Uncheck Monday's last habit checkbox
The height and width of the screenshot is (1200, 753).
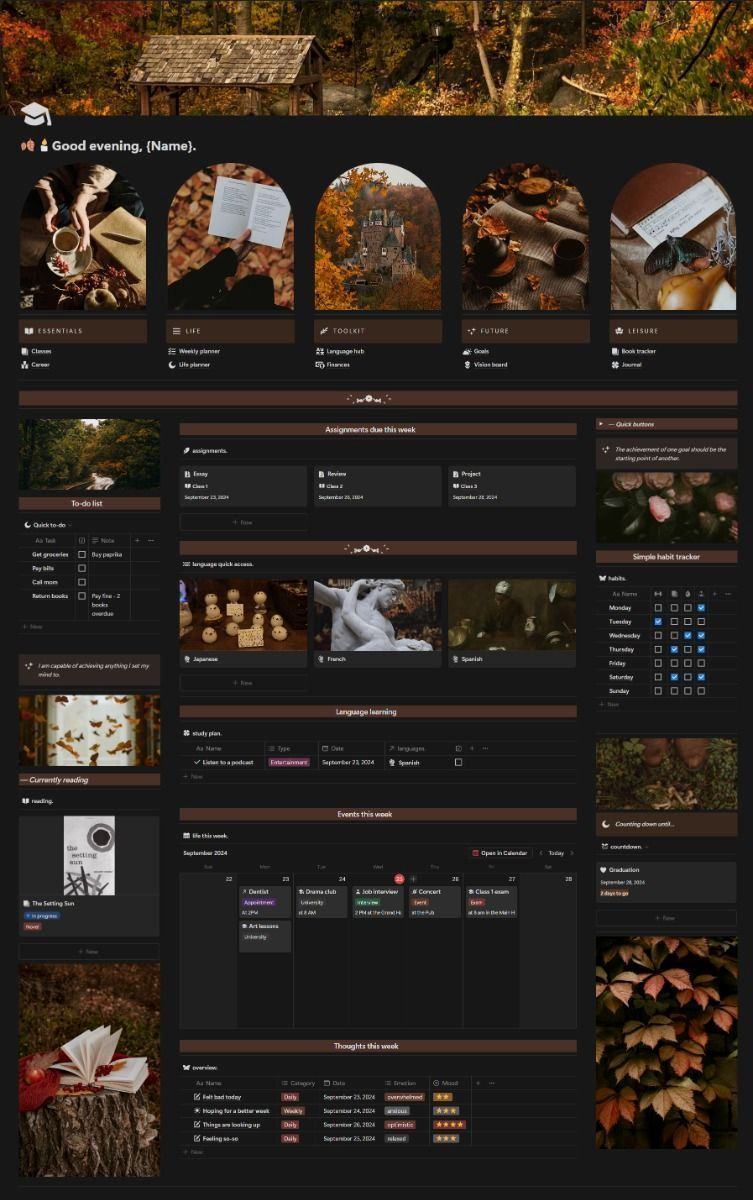[701, 607]
